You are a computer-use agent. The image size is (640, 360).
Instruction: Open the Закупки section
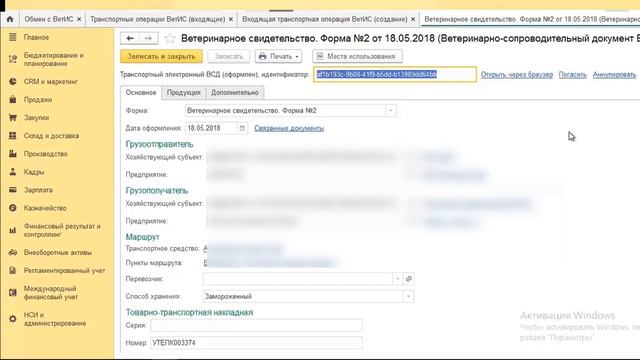pyautogui.click(x=36, y=118)
